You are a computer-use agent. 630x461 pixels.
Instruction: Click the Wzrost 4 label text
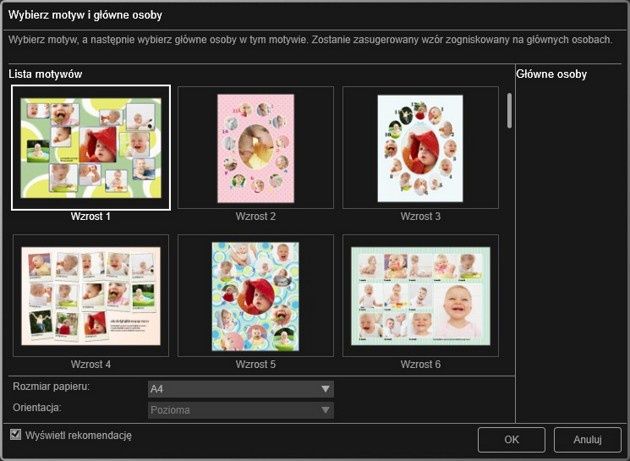coord(91,365)
